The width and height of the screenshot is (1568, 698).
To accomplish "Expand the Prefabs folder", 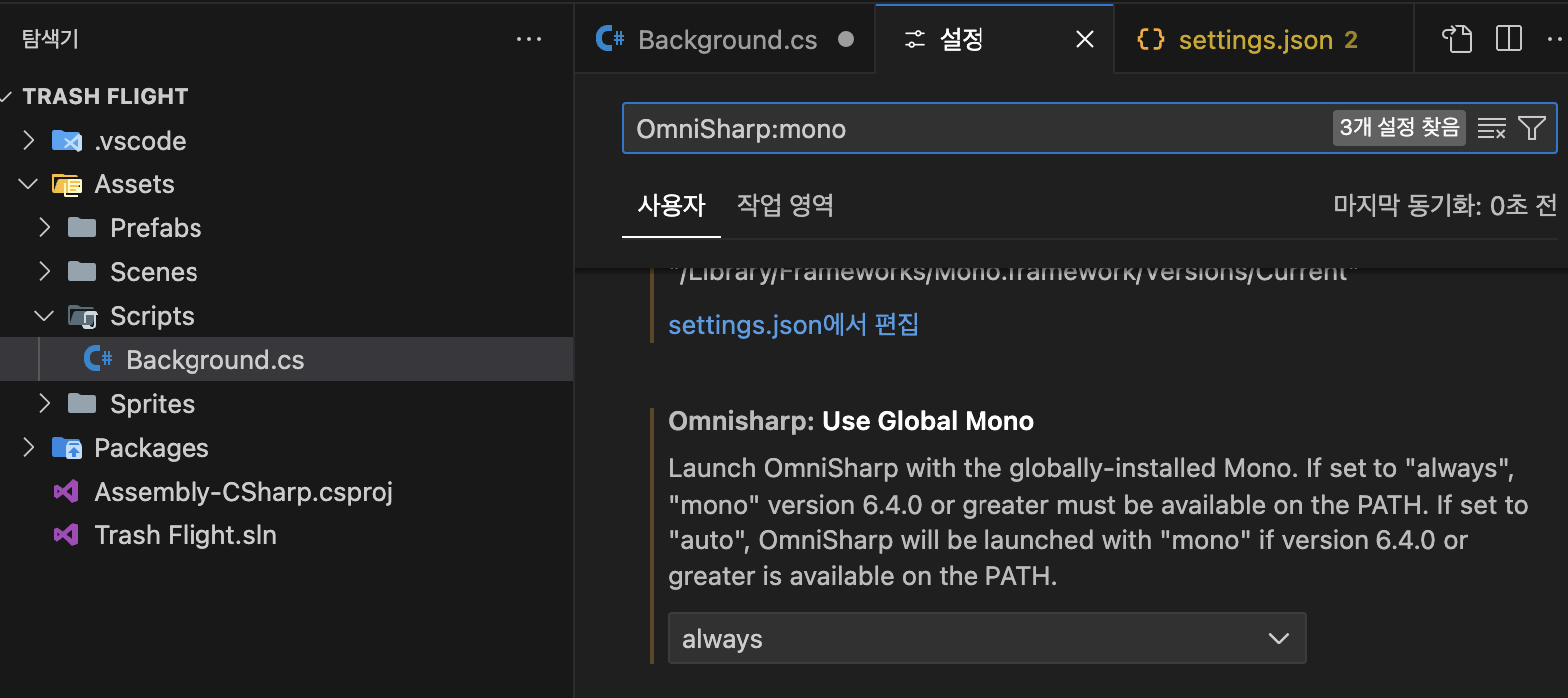I will pyautogui.click(x=44, y=228).
